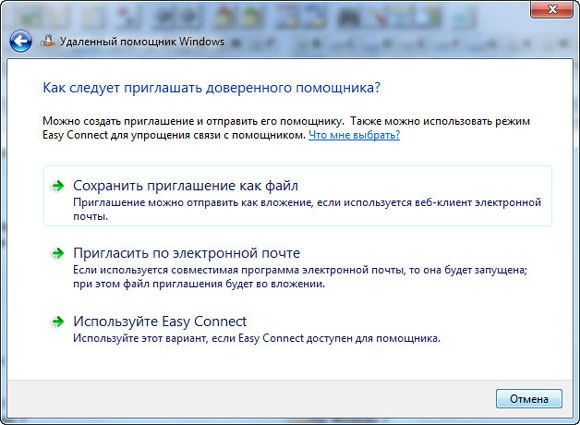This screenshot has height=425, width=580.
Task: Click green arrow beside Используйте Easy Connect
Action: (58, 321)
